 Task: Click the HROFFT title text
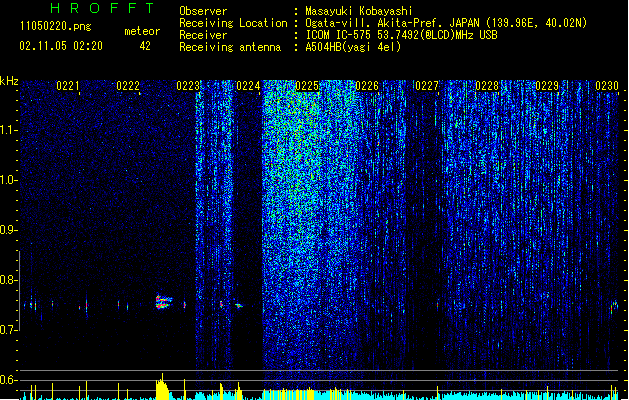coord(102,8)
